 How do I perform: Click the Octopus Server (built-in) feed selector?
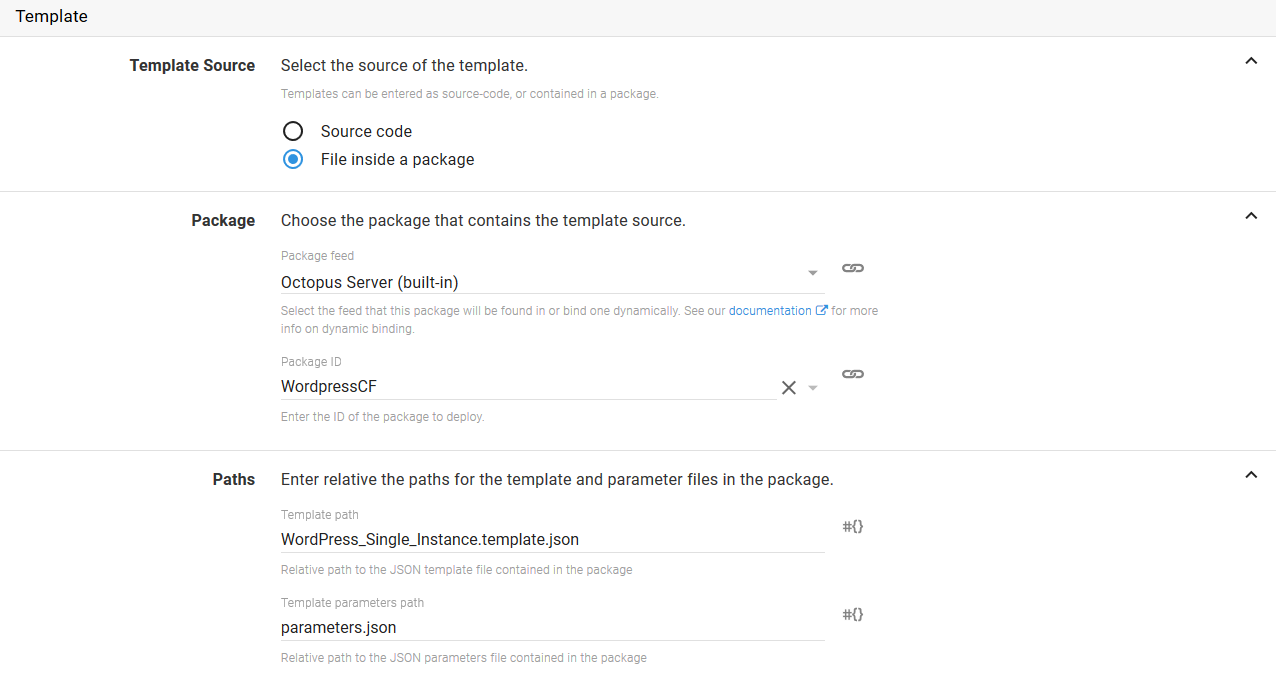(x=540, y=282)
